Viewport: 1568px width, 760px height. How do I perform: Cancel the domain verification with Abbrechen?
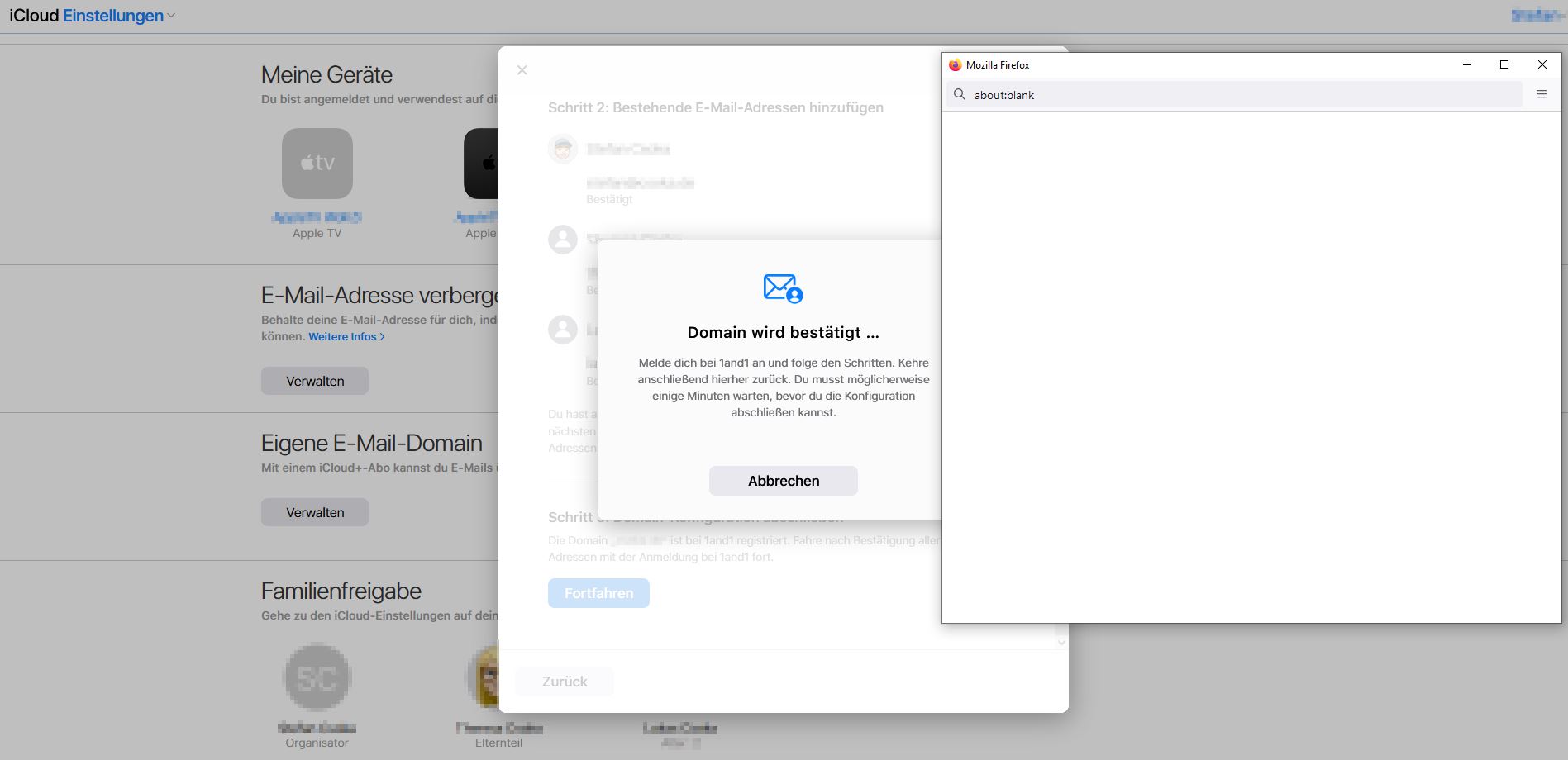click(783, 481)
